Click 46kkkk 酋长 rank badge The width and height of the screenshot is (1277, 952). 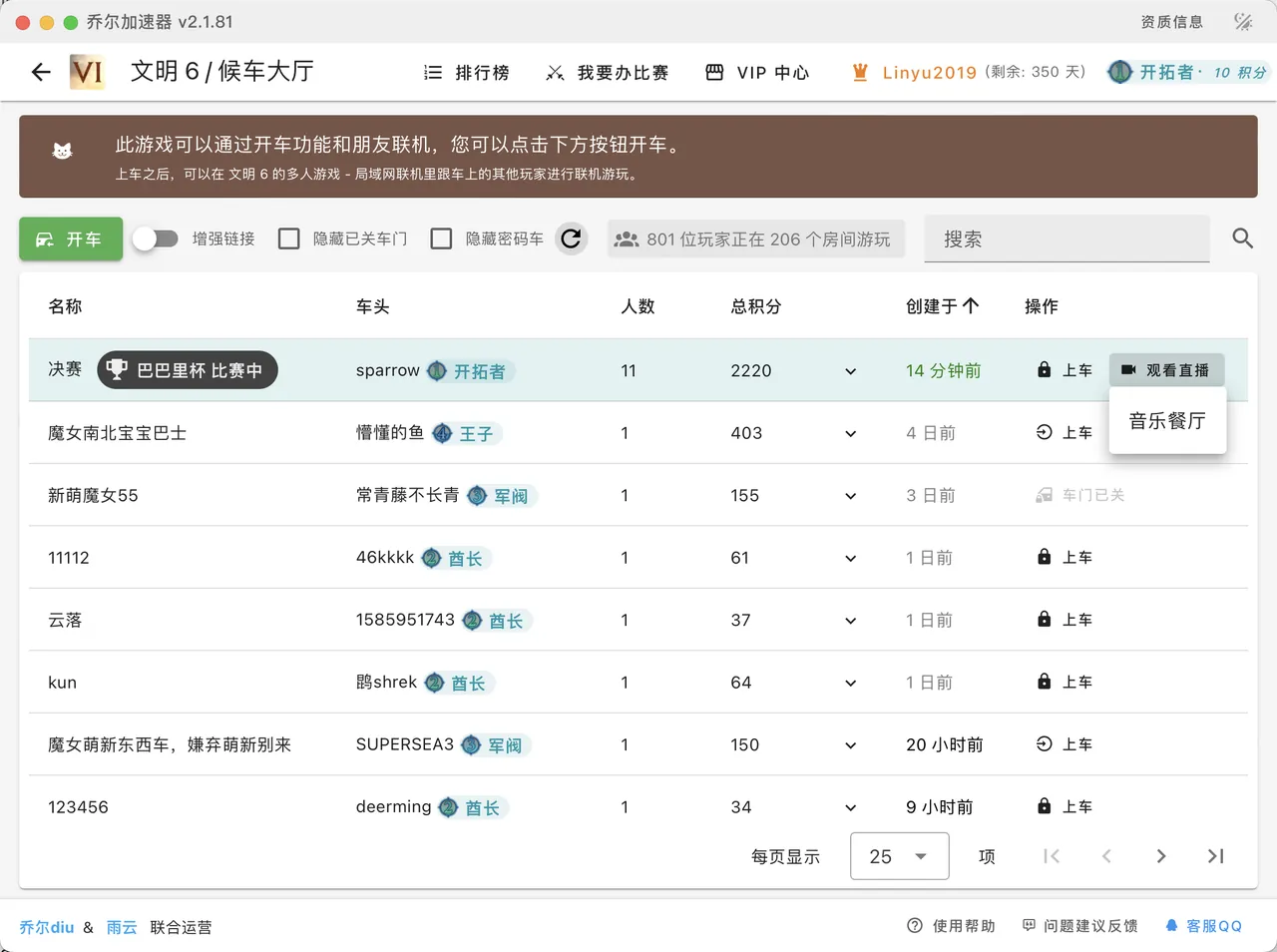pos(456,558)
